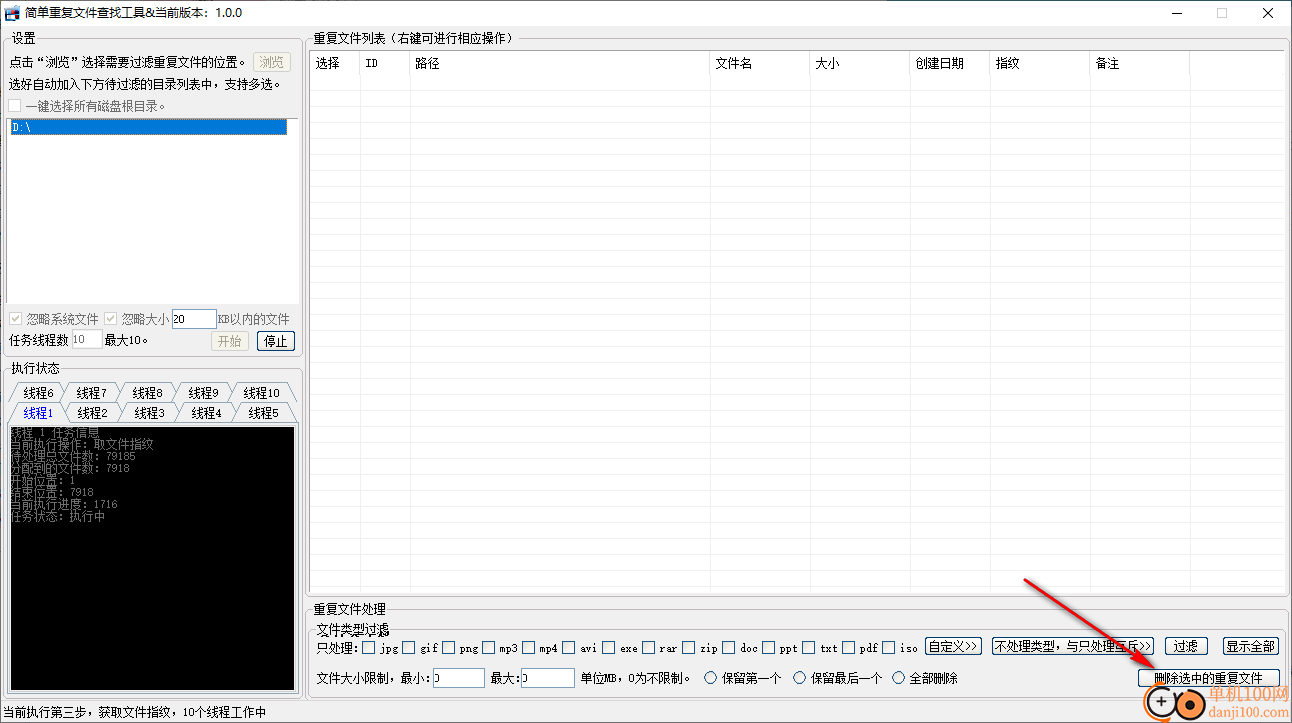The height and width of the screenshot is (723, 1292).
Task: Switch to the 线程1 tab
Action: click(38, 413)
